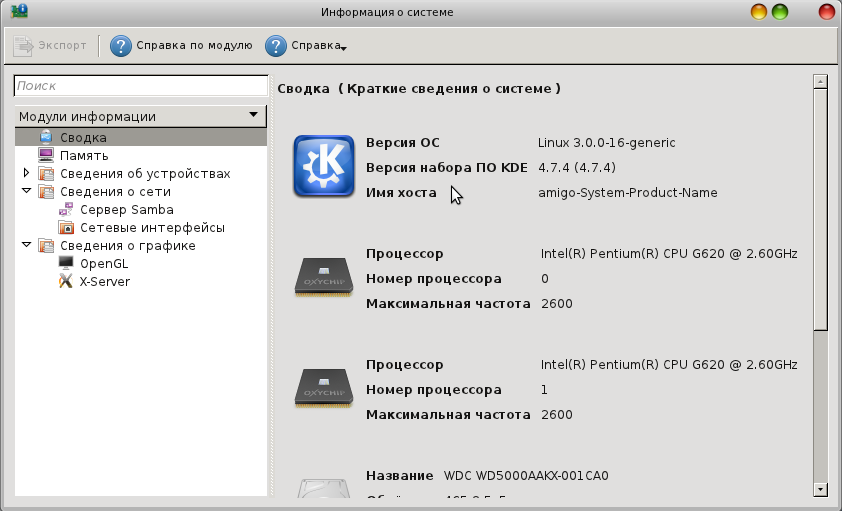Click the Название label
The image size is (842, 511).
tap(400, 476)
